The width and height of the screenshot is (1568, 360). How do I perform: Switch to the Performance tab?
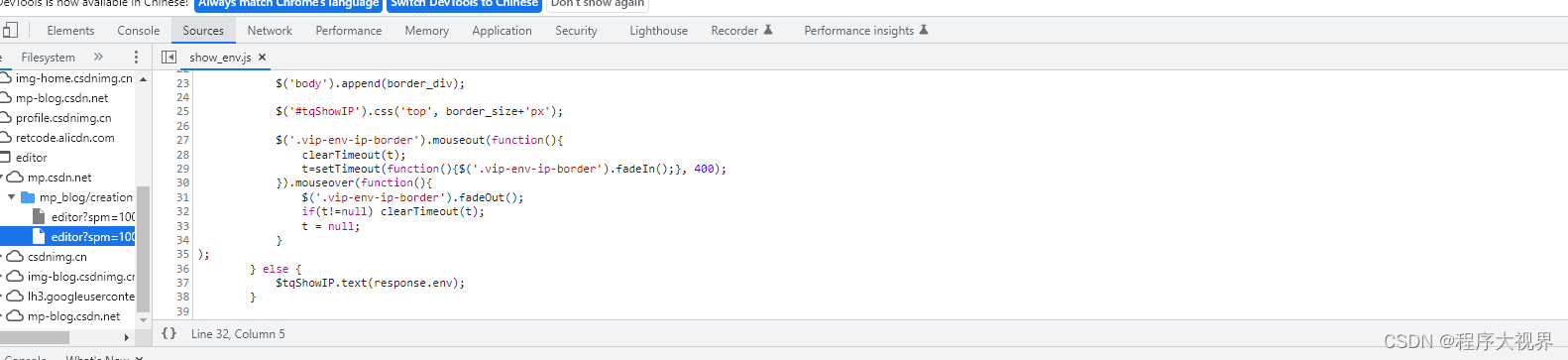tap(349, 31)
